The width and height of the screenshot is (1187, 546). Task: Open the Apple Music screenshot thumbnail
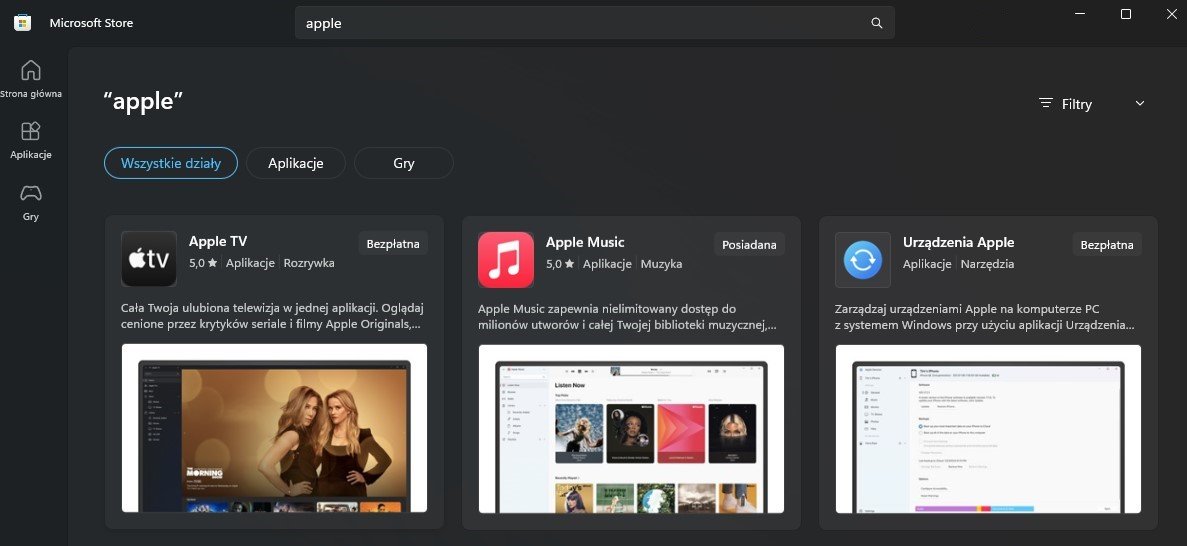click(x=631, y=429)
